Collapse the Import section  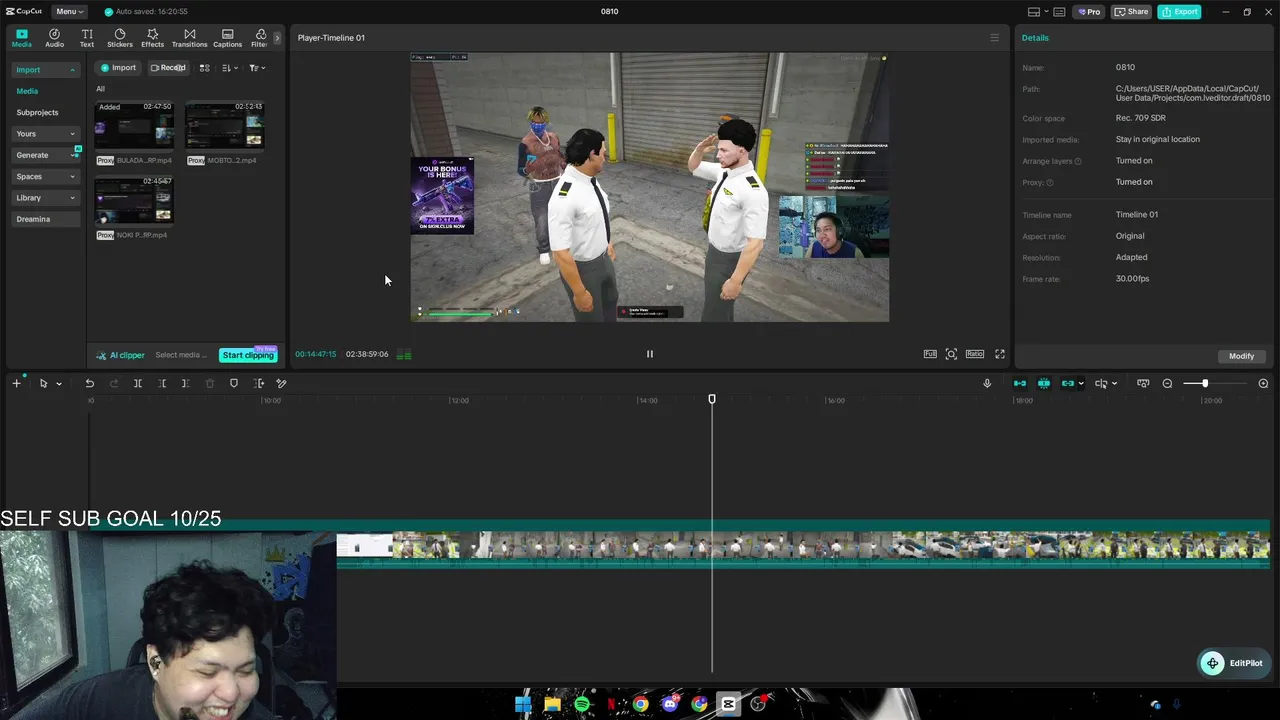[x=46, y=70]
